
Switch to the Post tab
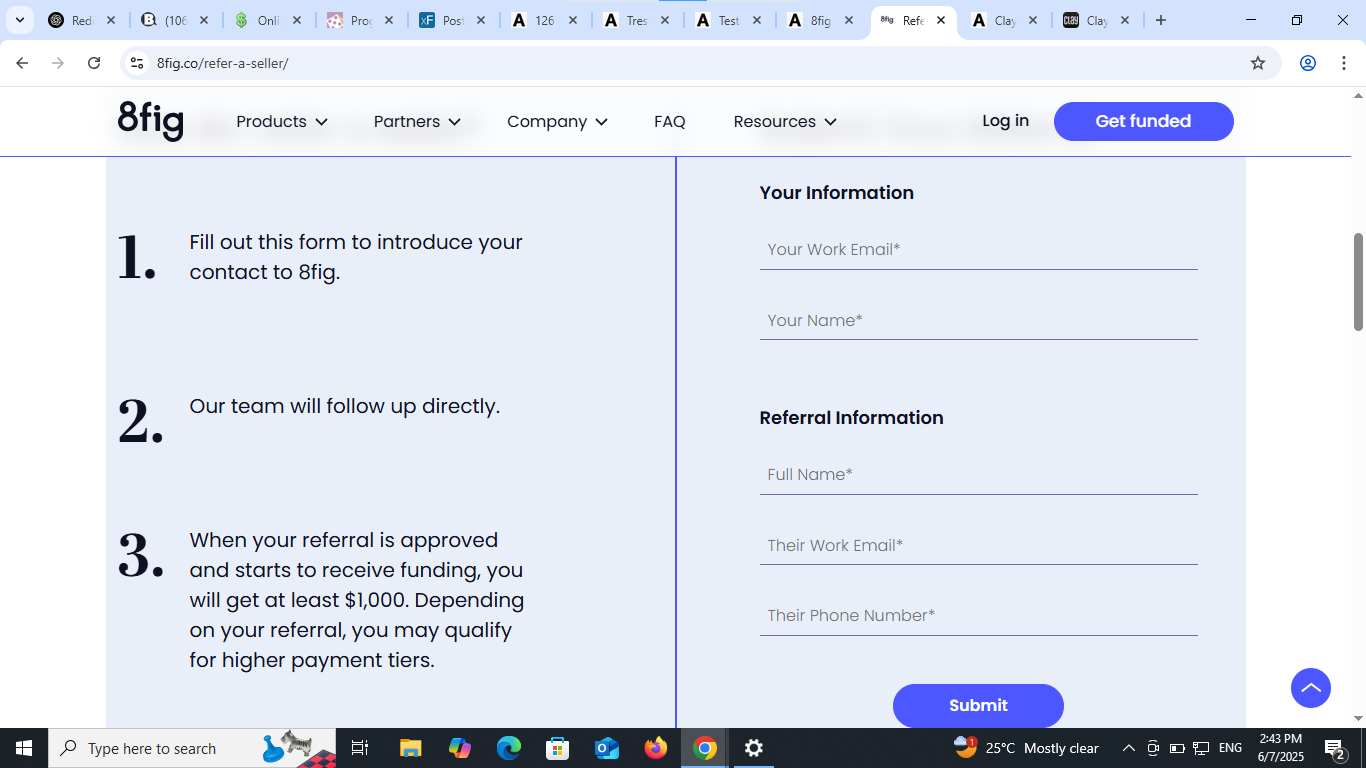coord(452,20)
